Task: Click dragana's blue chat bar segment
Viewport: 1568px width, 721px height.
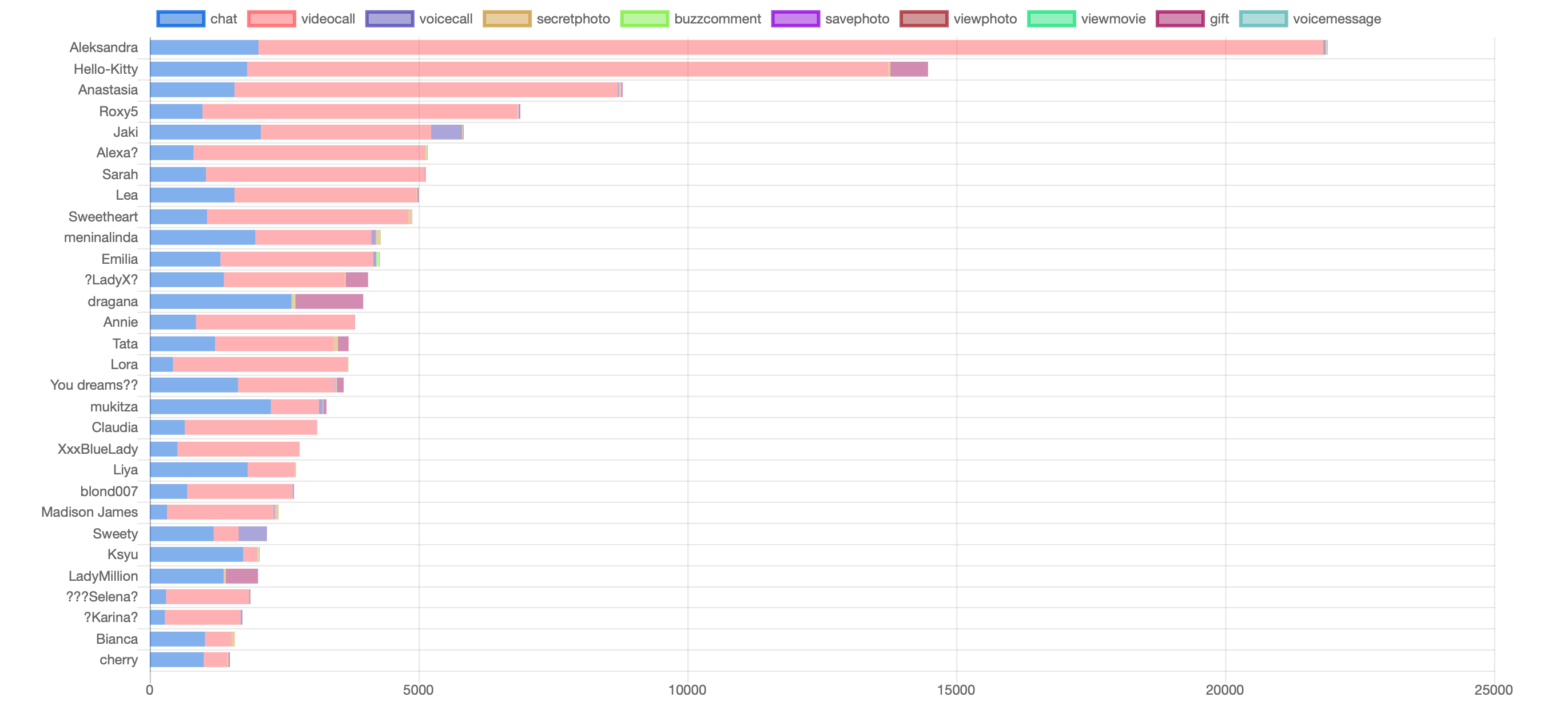Action: point(221,302)
